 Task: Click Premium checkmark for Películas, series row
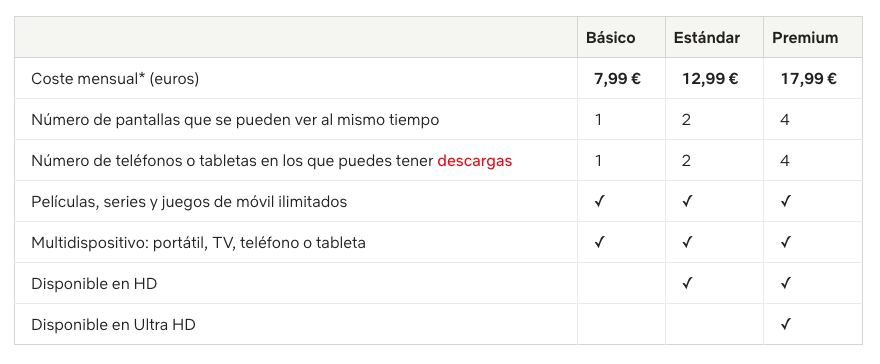786,201
